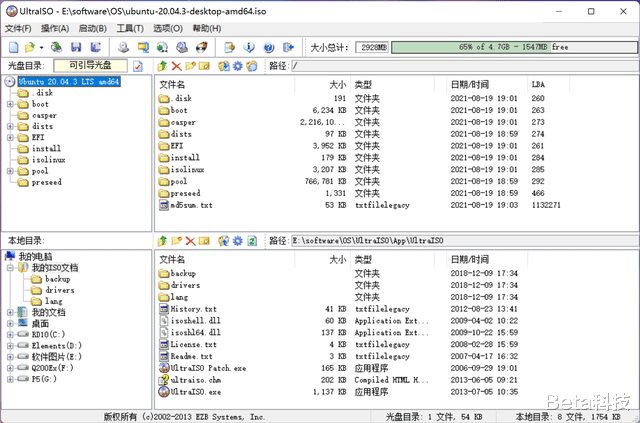The image size is (640, 423).
Task: Open the 帮助(H) menu
Action: point(207,28)
